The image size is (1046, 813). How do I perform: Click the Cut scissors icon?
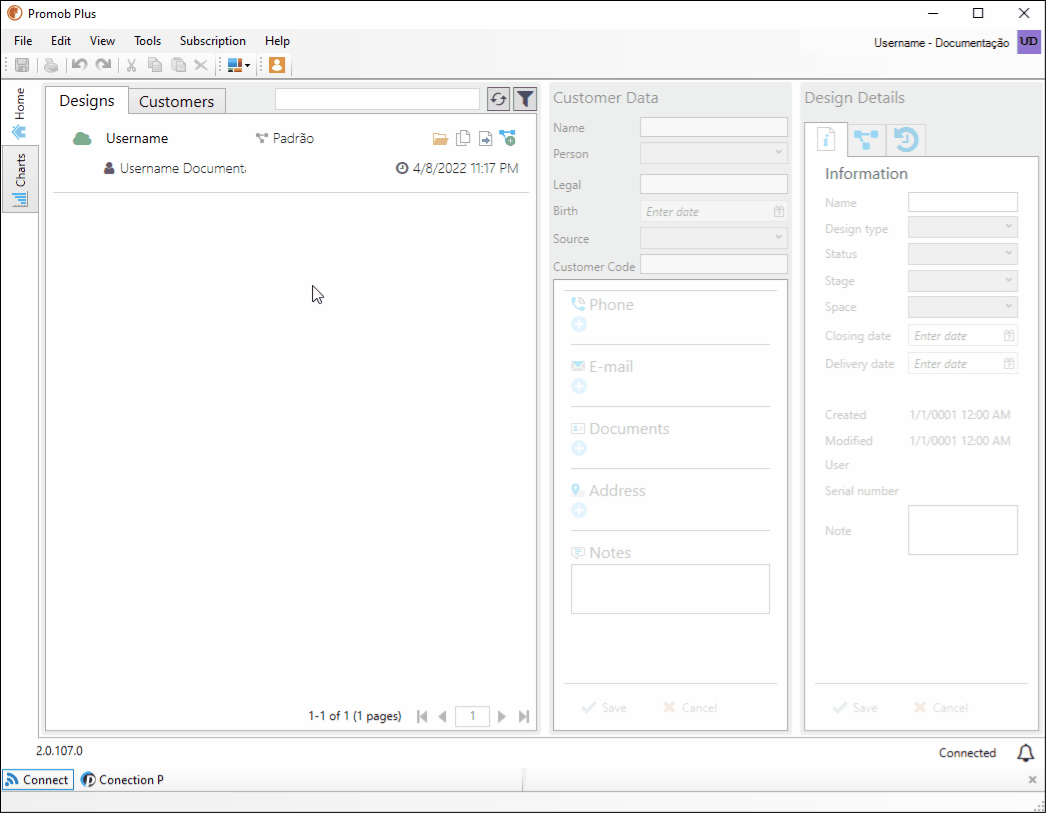pyautogui.click(x=131, y=65)
